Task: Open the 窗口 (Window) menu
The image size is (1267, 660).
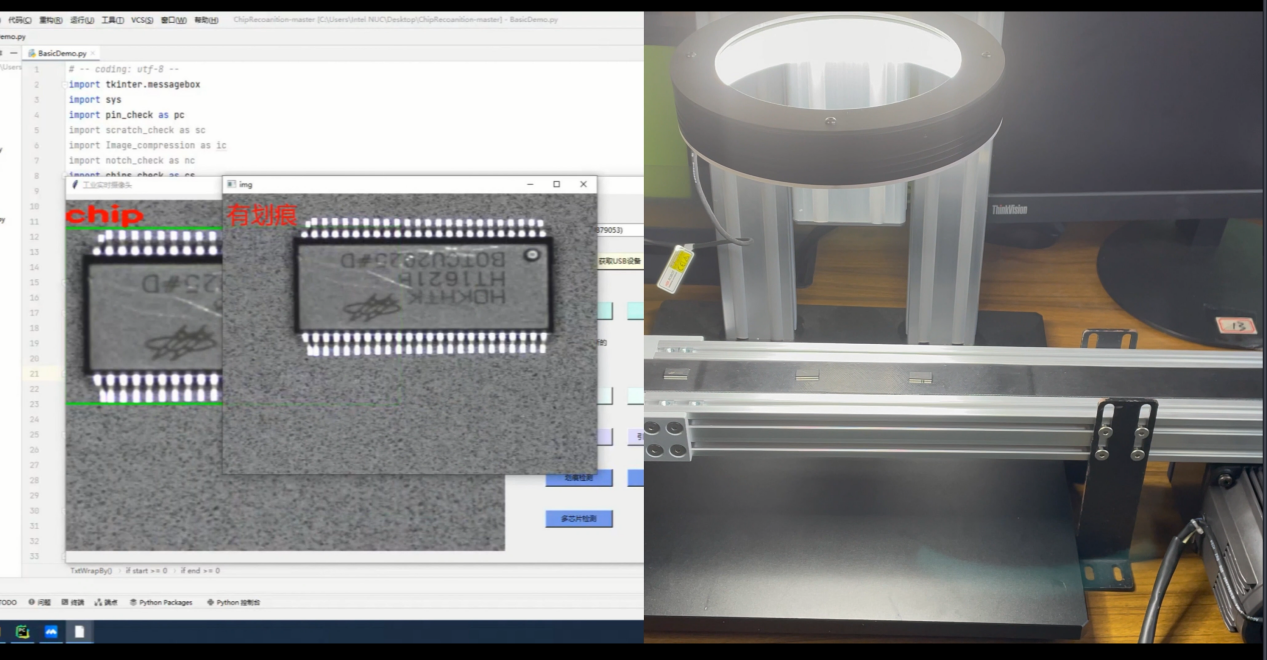Action: pyautogui.click(x=173, y=19)
